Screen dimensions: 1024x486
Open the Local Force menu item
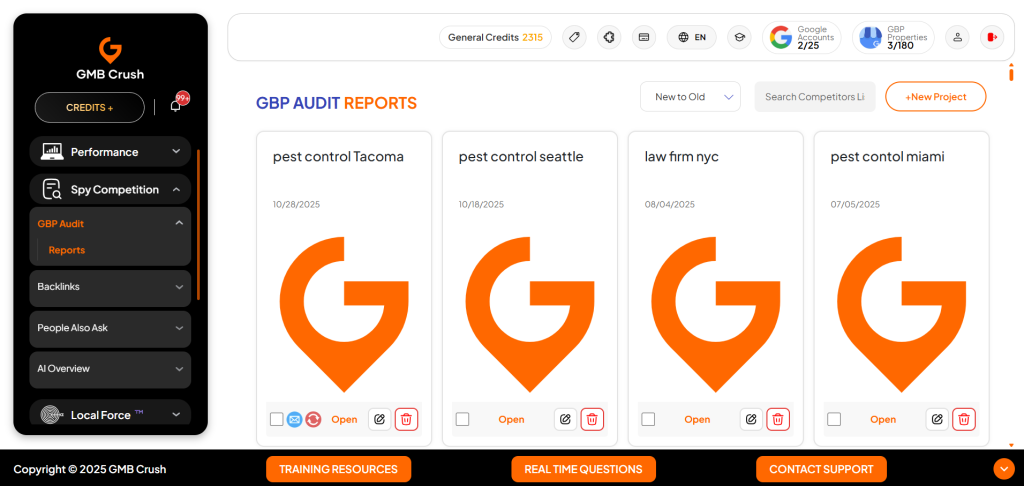pyautogui.click(x=110, y=413)
